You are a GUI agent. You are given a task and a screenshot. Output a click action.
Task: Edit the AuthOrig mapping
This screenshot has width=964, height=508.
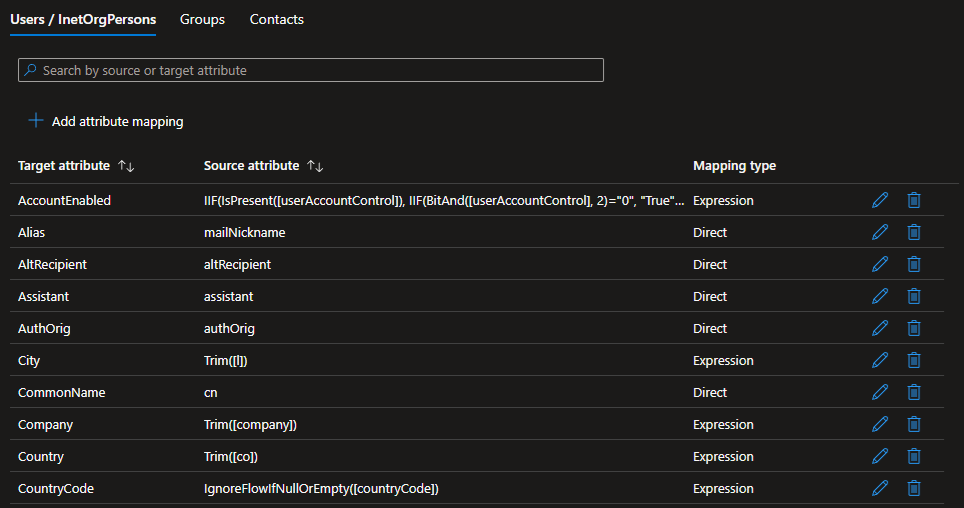880,328
